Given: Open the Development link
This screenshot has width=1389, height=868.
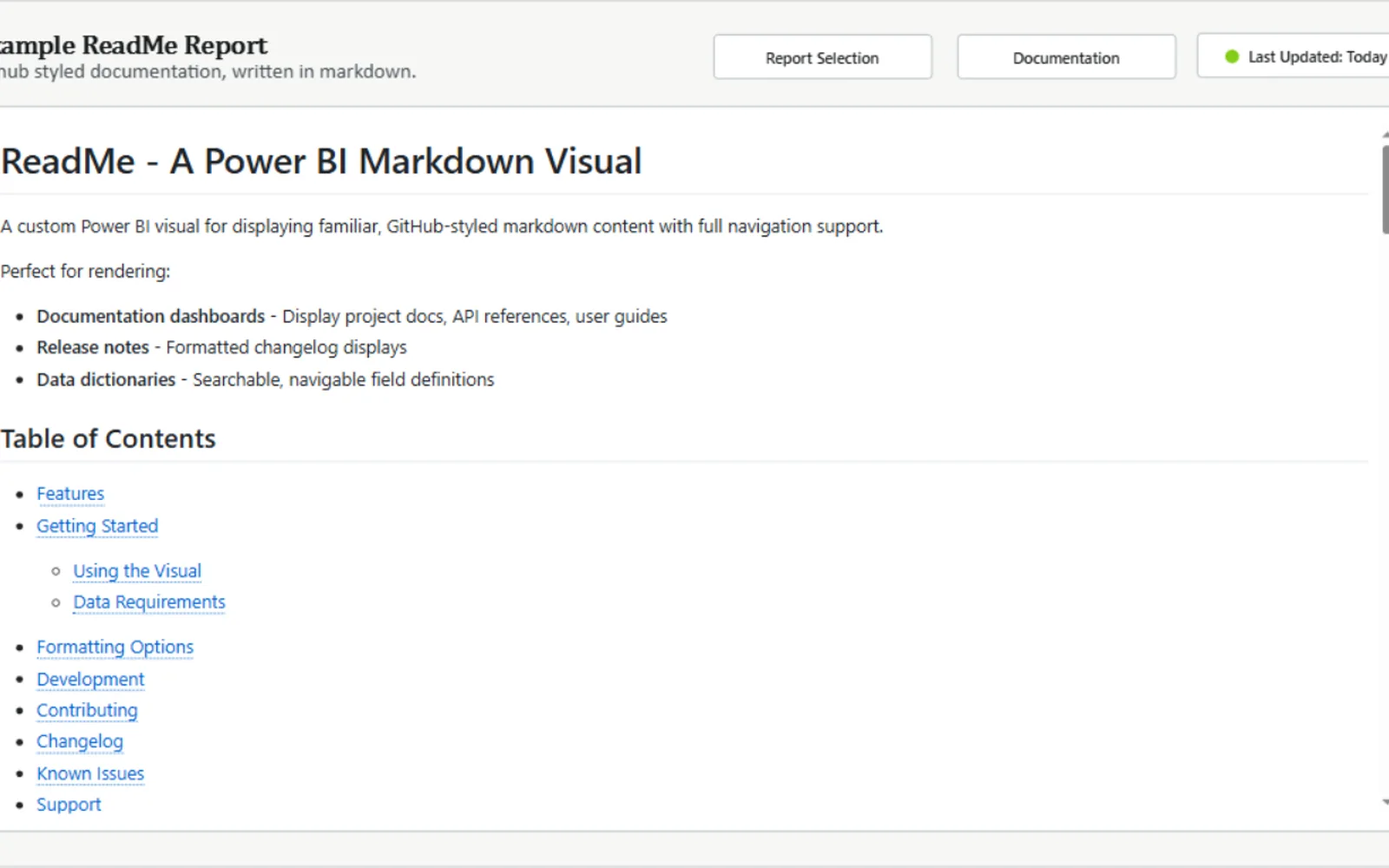Looking at the screenshot, I should (90, 679).
